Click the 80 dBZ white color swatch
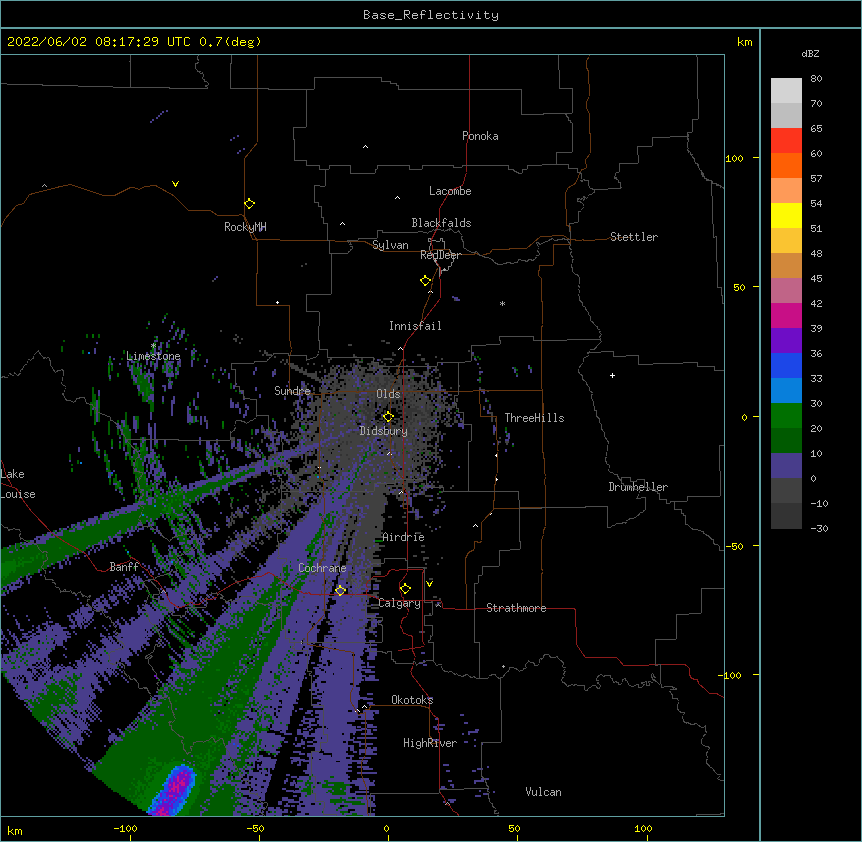 pyautogui.click(x=786, y=91)
